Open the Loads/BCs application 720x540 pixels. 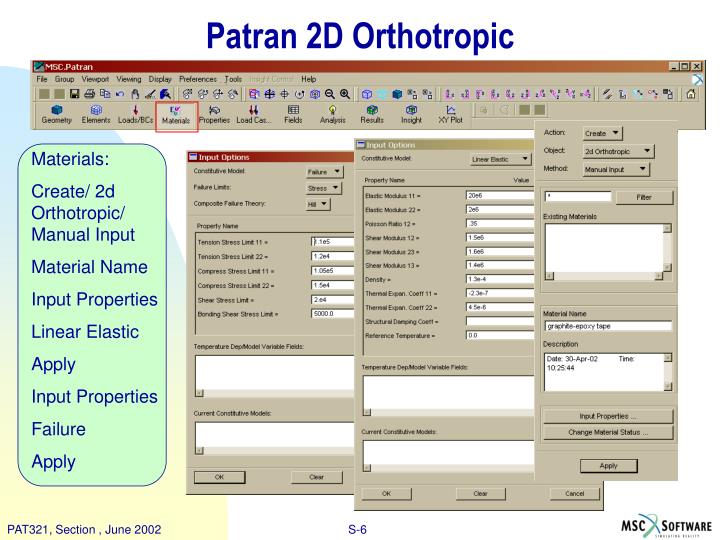(x=135, y=114)
